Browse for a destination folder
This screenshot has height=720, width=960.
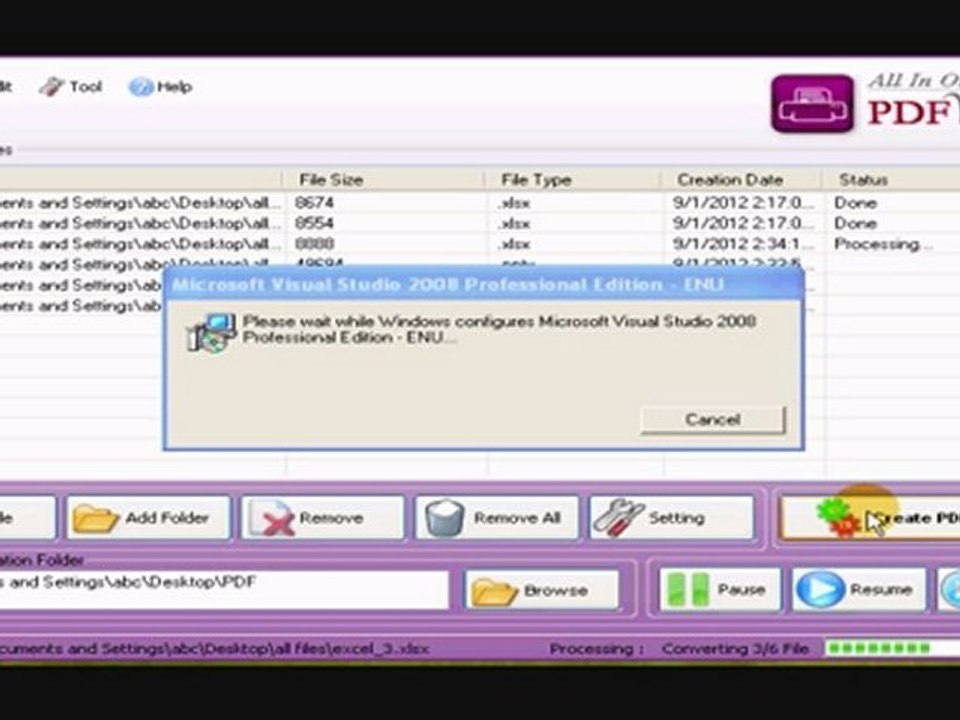[x=542, y=590]
